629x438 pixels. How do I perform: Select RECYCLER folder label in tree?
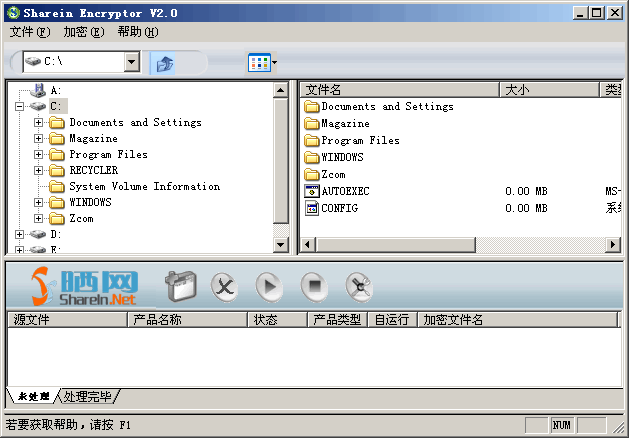pyautogui.click(x=94, y=170)
